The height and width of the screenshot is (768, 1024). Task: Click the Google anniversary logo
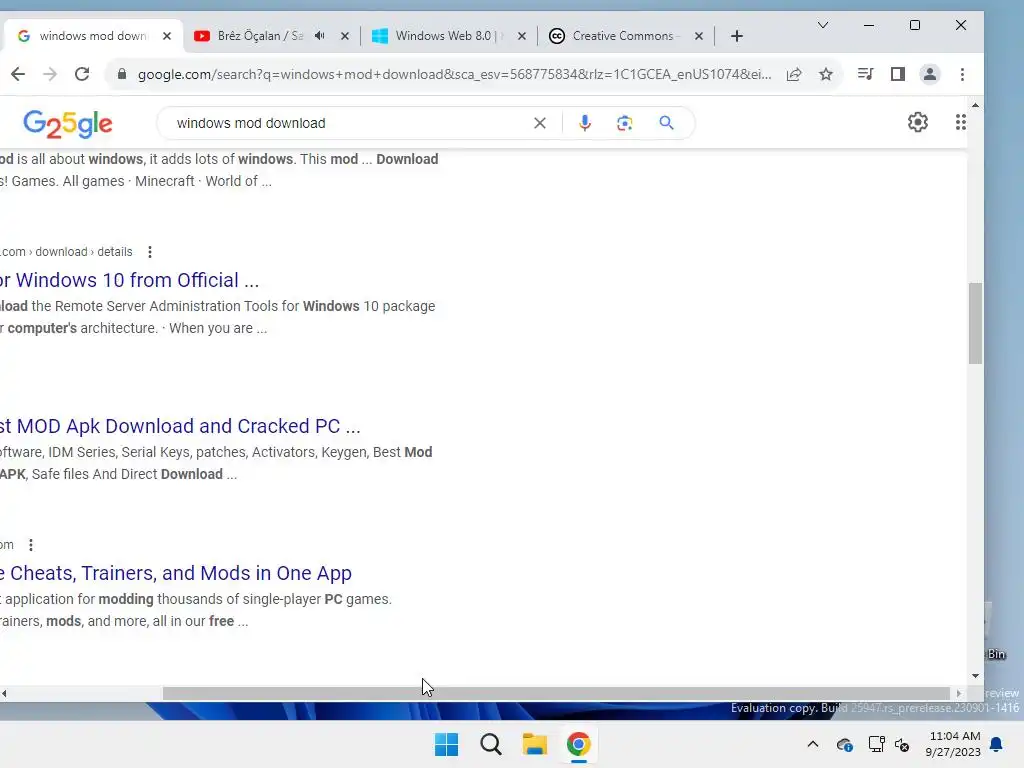(68, 124)
